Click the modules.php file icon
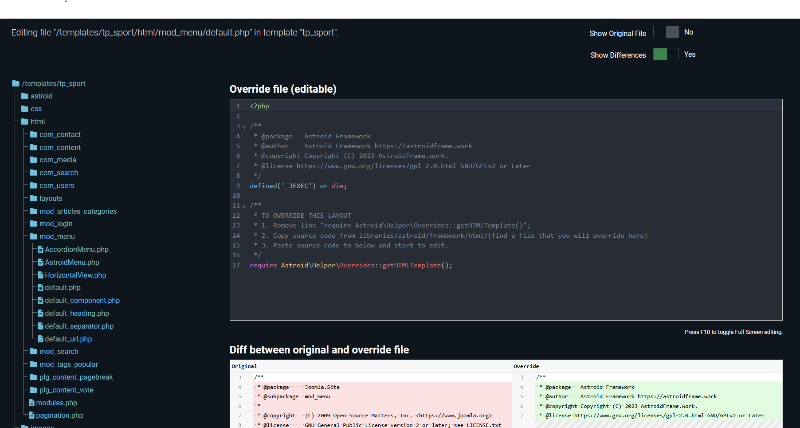This screenshot has width=800, height=428. (x=33, y=402)
